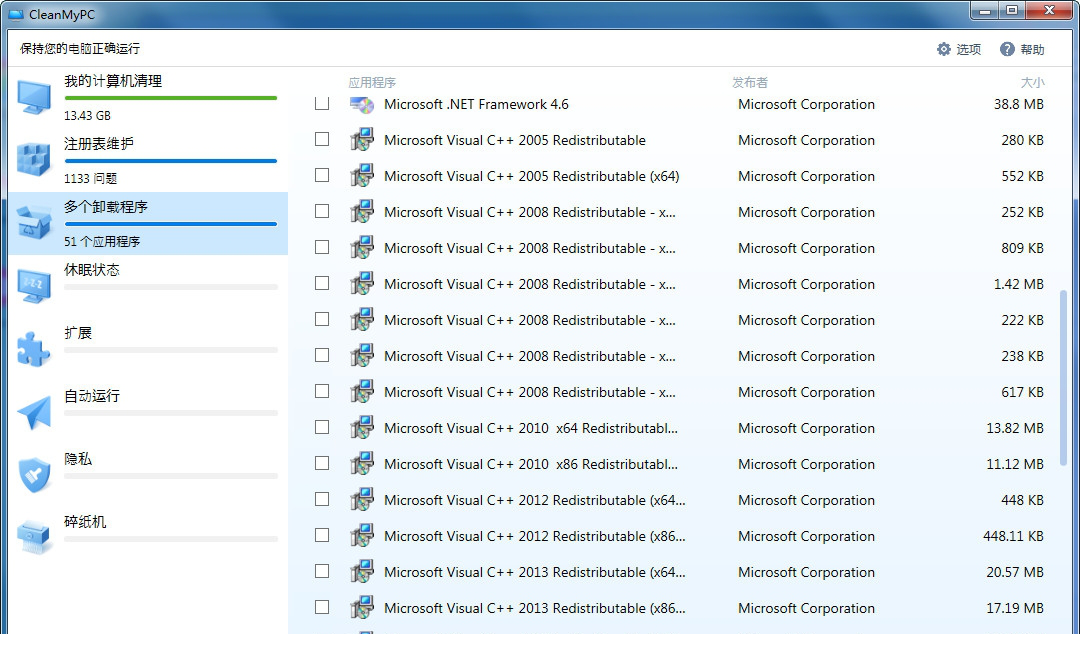Click icon of Visual C++ 2012 Redistributable (x64)
The width and height of the screenshot is (1080, 659).
coord(362,499)
